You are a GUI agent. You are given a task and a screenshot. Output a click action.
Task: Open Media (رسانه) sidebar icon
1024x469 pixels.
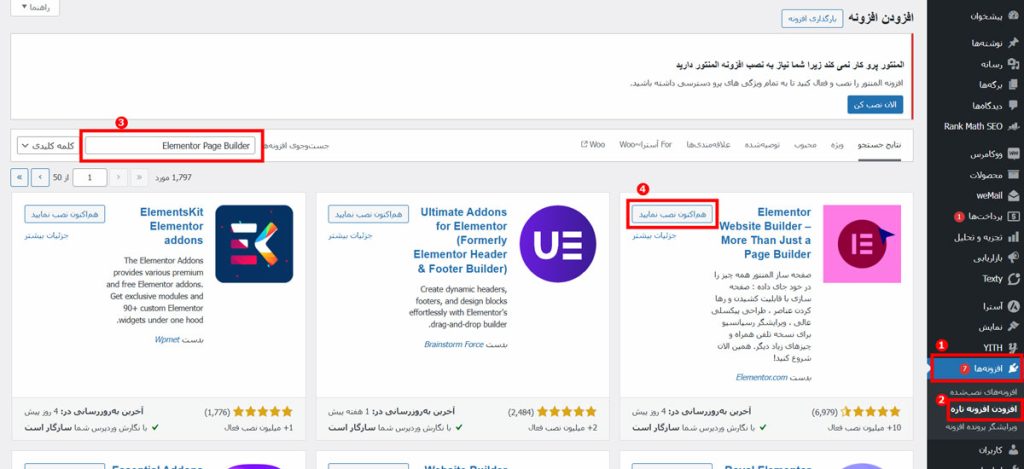[x=1013, y=64]
